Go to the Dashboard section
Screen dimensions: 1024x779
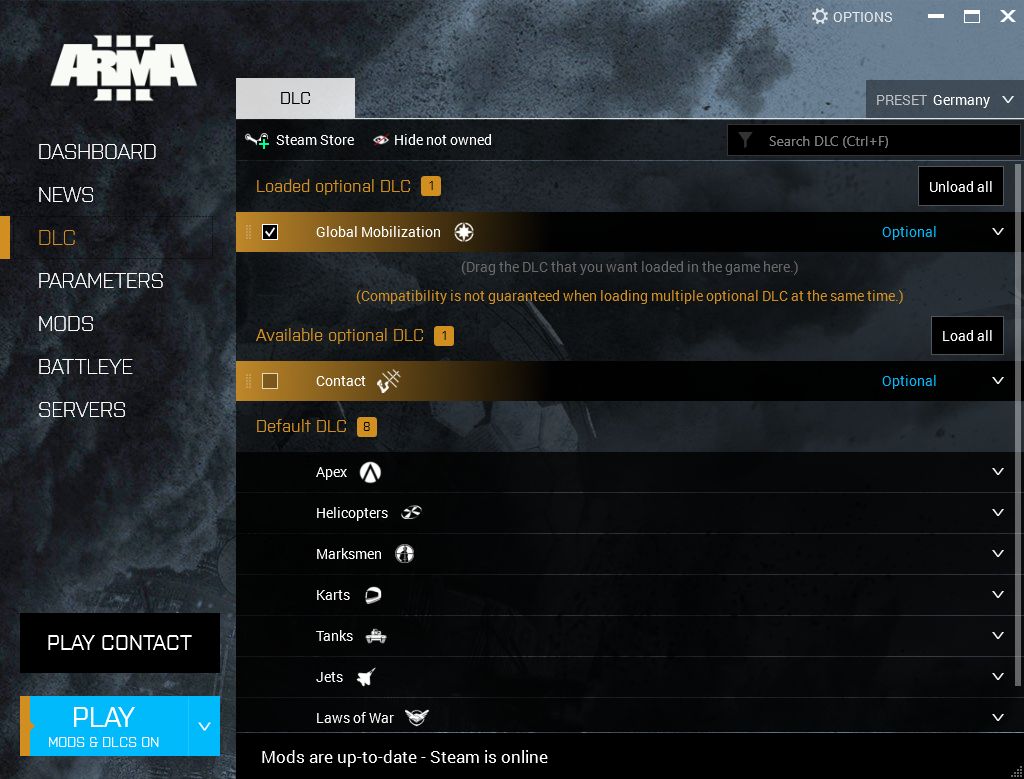point(97,151)
